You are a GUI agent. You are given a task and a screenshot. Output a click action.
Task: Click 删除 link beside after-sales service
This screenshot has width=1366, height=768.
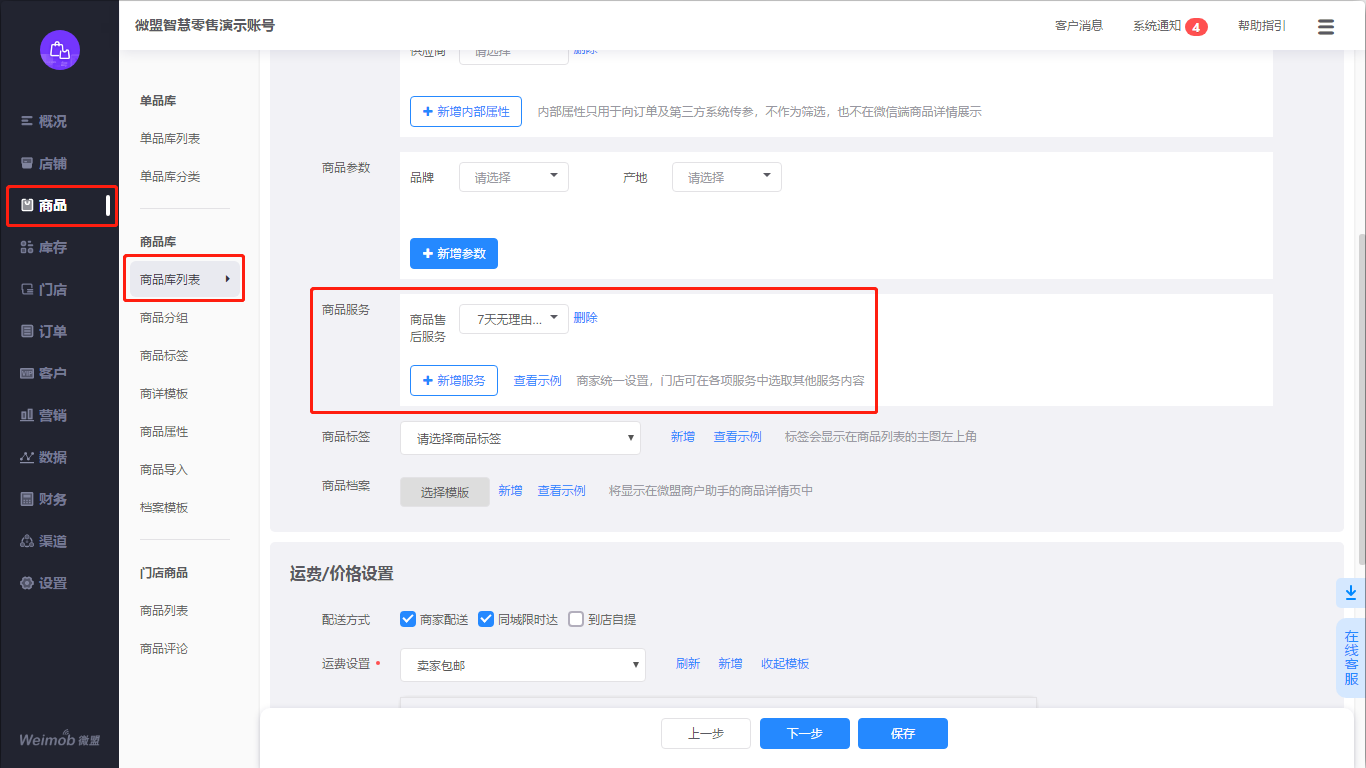586,318
